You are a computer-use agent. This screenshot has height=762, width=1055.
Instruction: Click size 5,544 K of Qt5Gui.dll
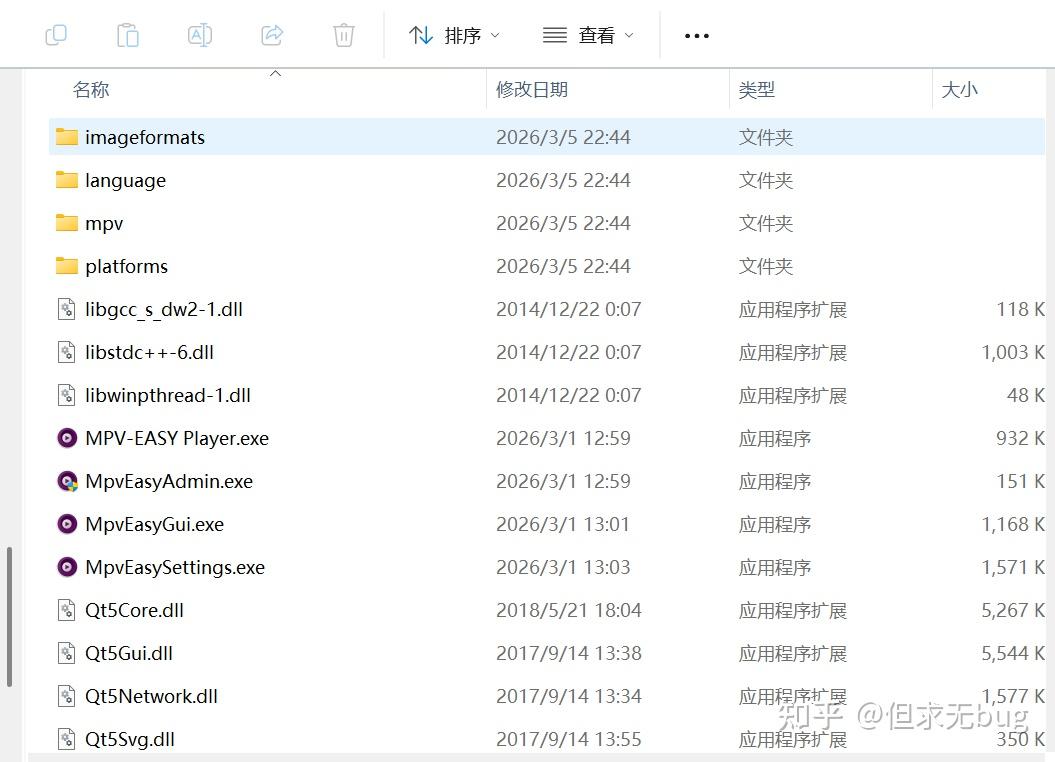1013,654
